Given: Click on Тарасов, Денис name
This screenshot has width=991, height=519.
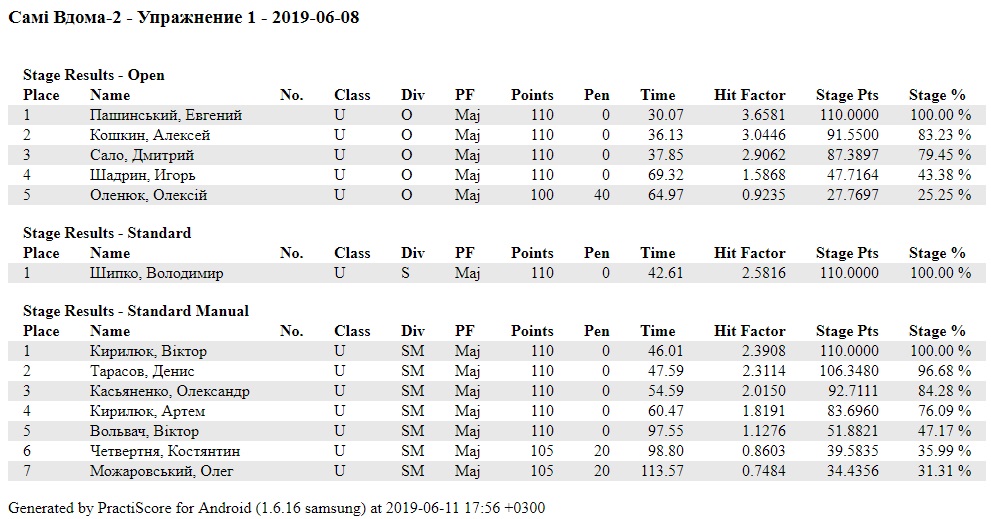Looking at the screenshot, I should pos(144,371).
